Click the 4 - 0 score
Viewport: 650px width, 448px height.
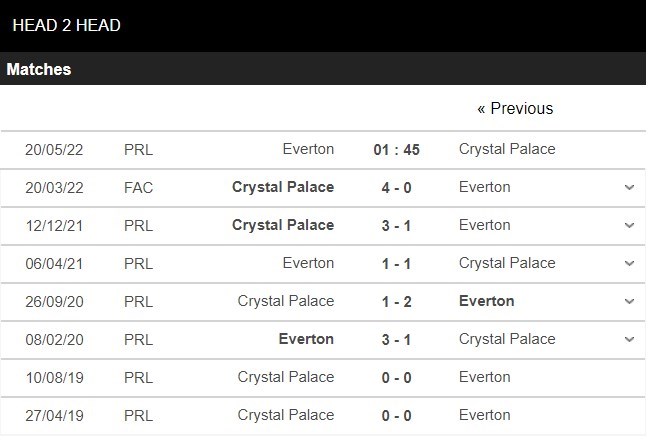pos(396,187)
